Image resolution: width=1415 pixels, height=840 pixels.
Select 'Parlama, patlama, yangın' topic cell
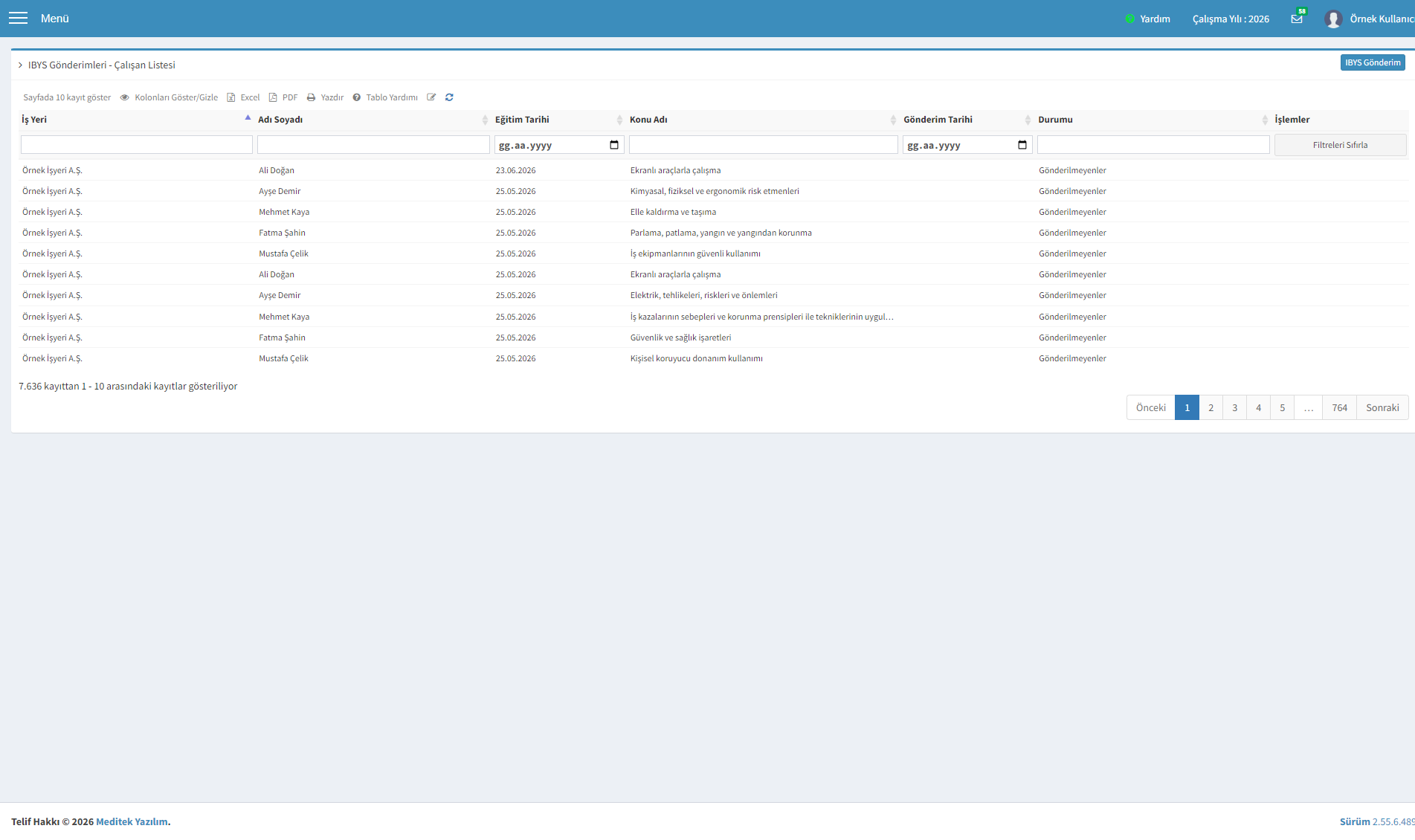click(721, 233)
